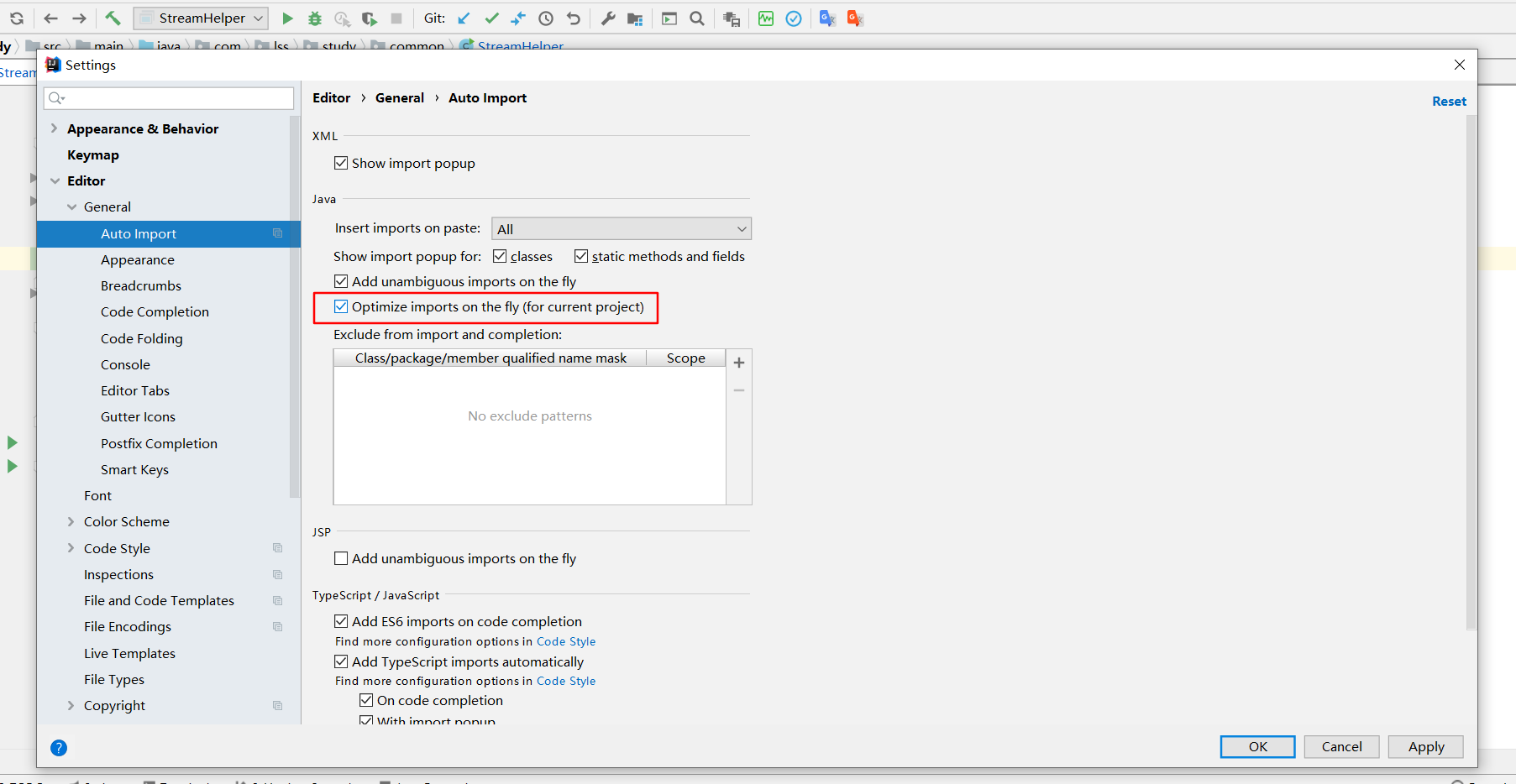Navigate back with the left arrow icon
This screenshot has width=1516, height=784.
click(x=50, y=18)
